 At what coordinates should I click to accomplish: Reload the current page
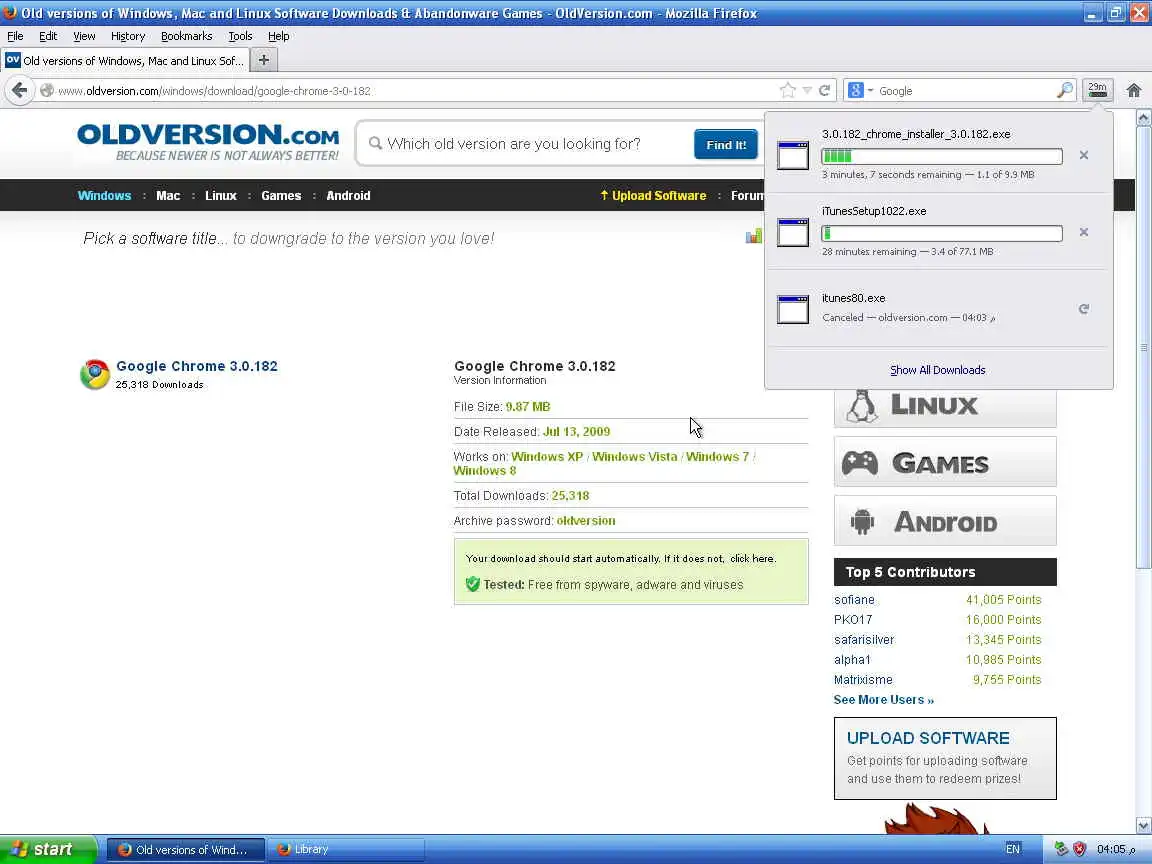tap(824, 90)
